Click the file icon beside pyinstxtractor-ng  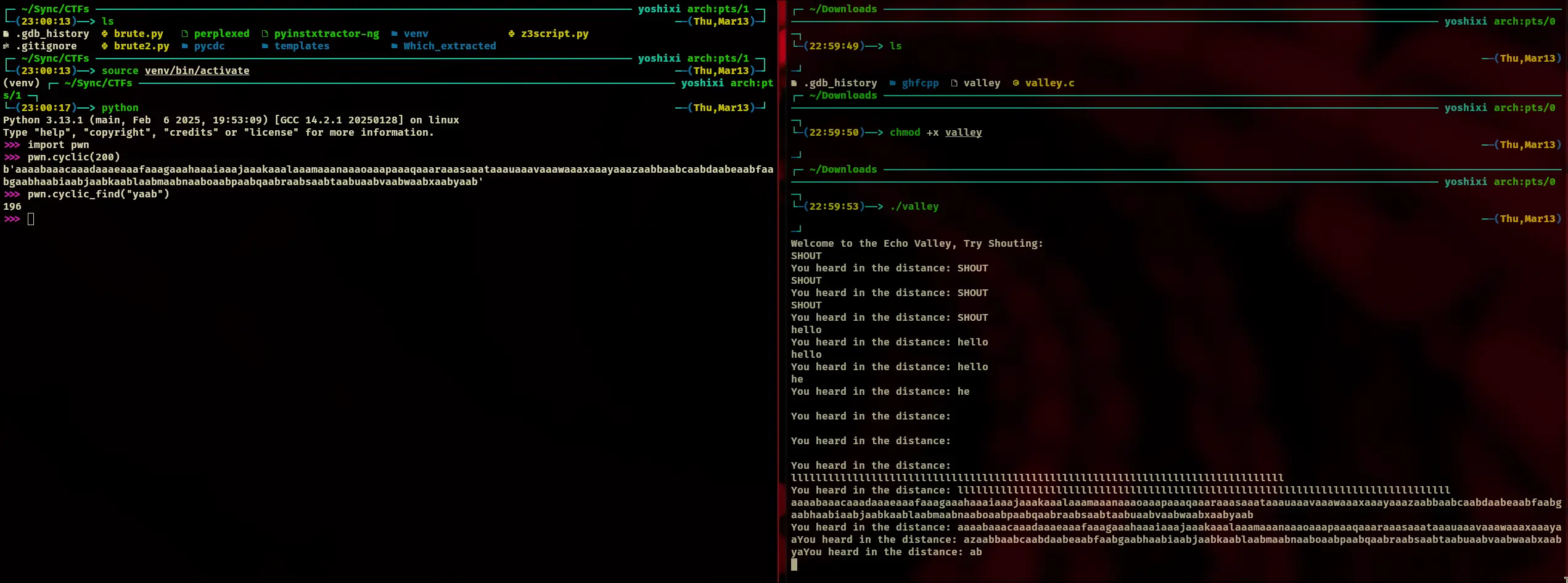(265, 34)
